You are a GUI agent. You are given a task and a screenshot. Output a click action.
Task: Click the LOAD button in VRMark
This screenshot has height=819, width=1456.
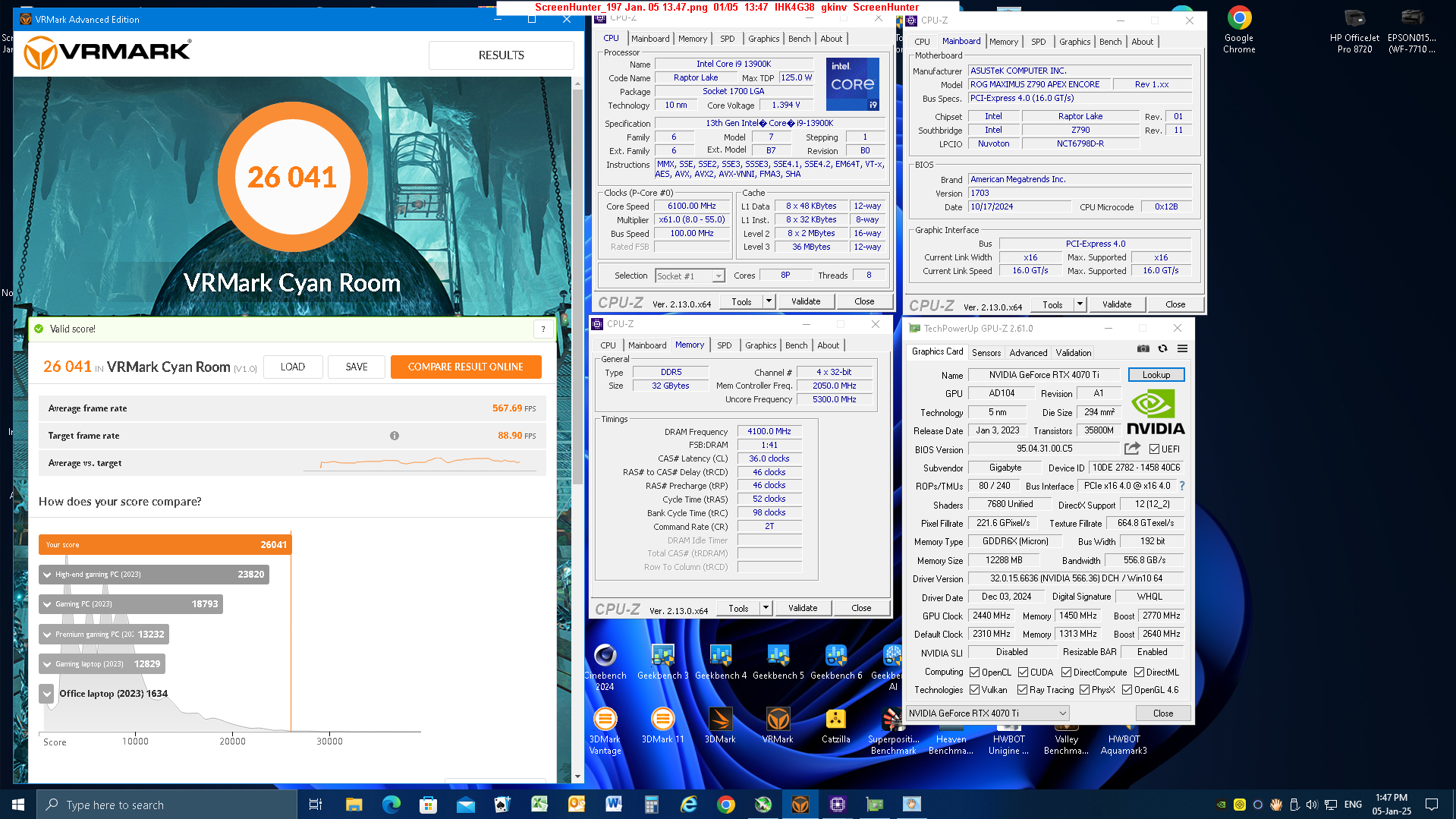293,367
